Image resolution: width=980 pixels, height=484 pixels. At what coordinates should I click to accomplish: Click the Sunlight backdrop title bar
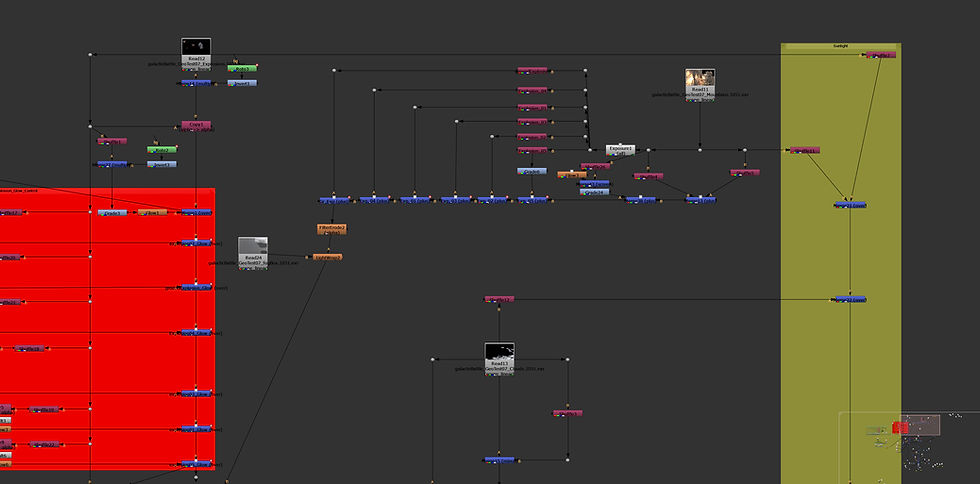[x=841, y=46]
